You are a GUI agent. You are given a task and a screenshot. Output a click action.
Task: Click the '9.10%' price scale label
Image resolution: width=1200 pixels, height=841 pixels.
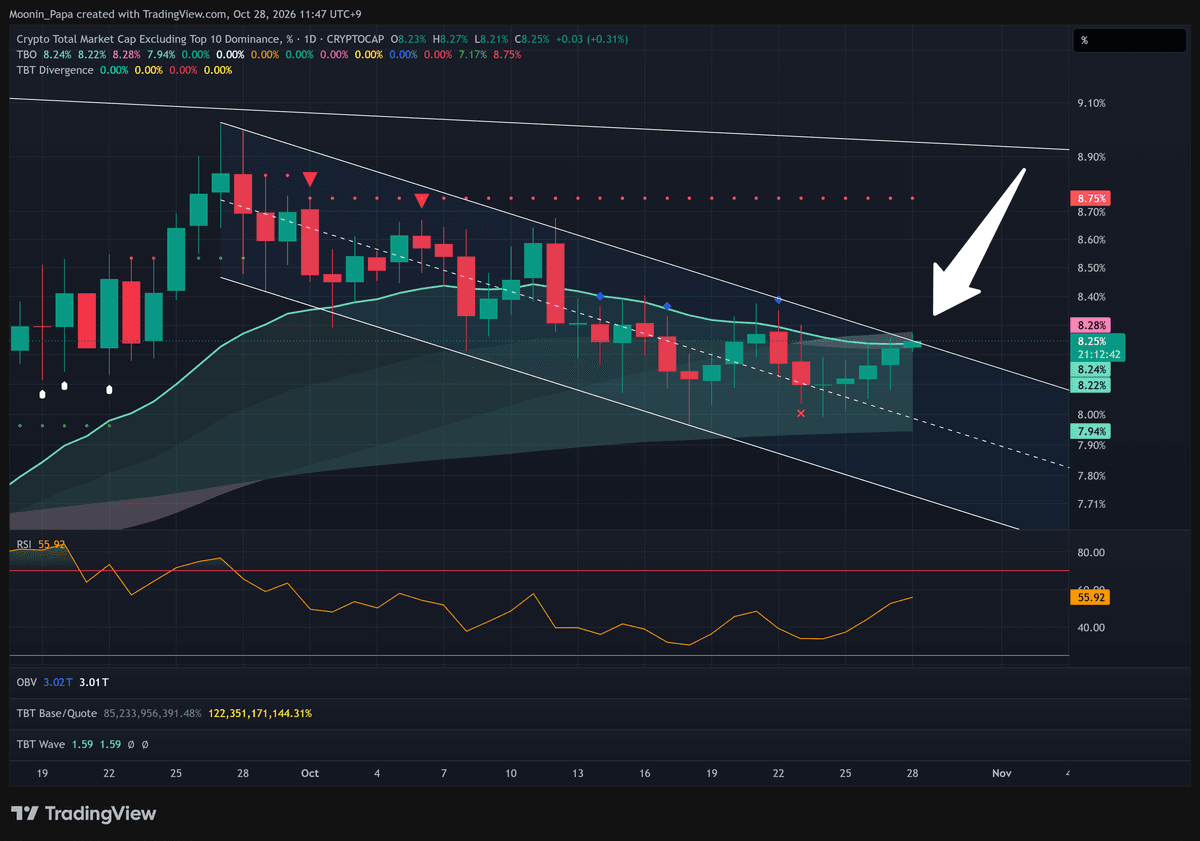(x=1090, y=104)
